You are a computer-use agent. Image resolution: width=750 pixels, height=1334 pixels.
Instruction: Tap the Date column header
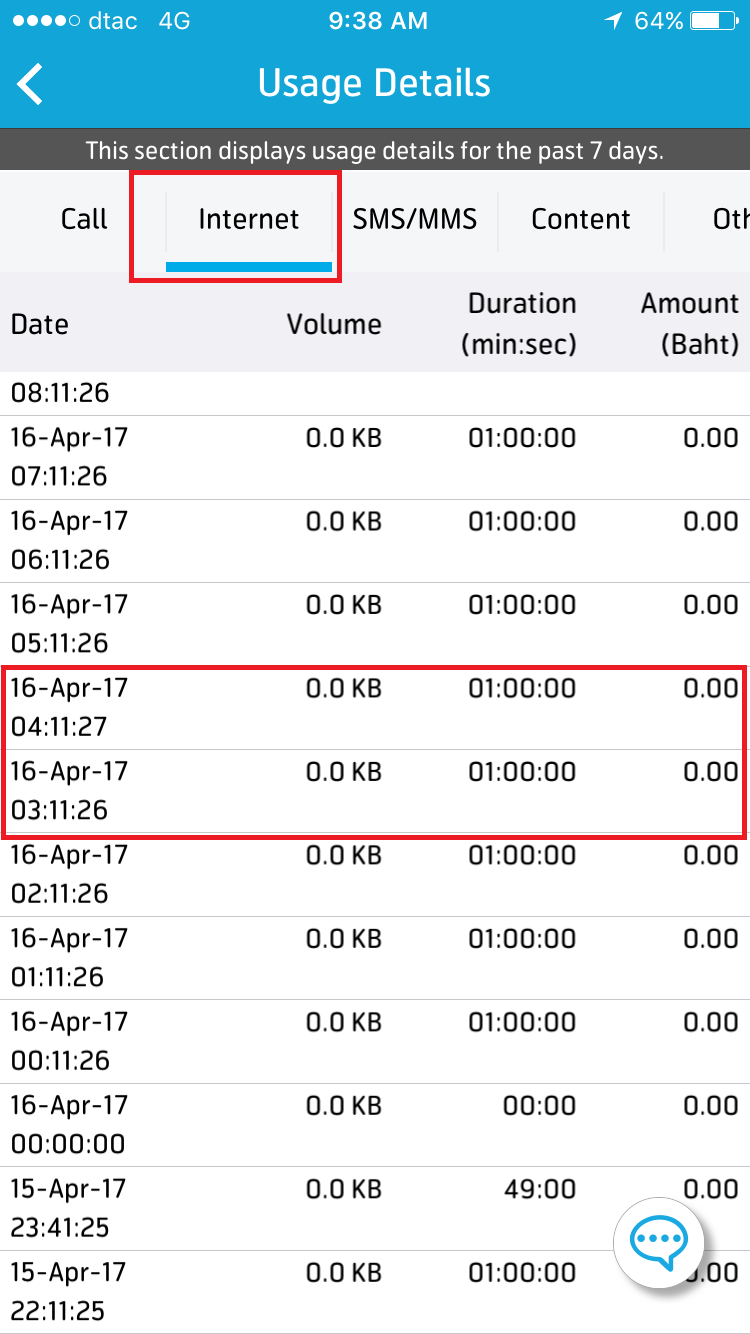40,324
